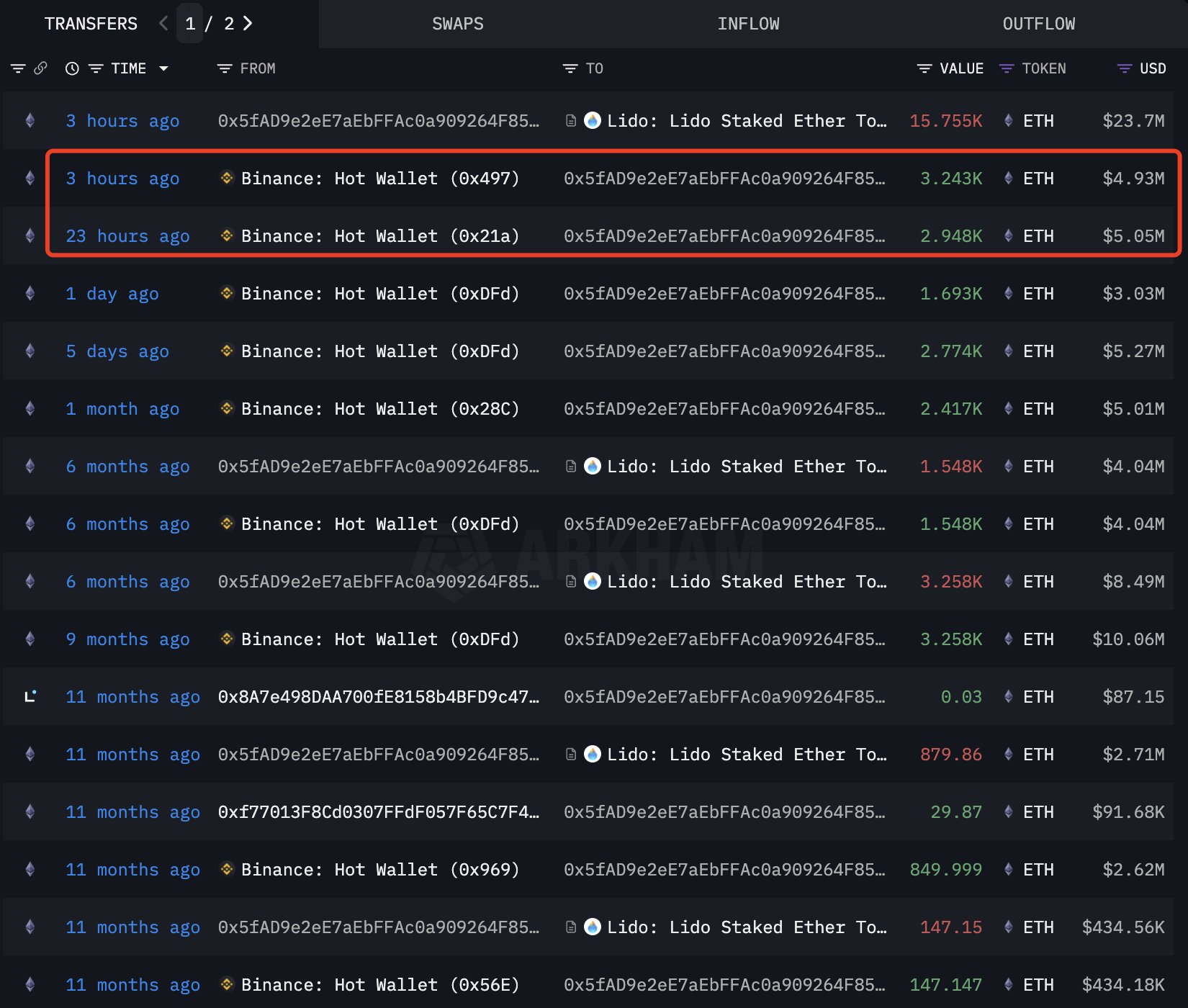The image size is (1188, 1008).
Task: Click the $5.27M USD amount
Action: [x=1133, y=351]
